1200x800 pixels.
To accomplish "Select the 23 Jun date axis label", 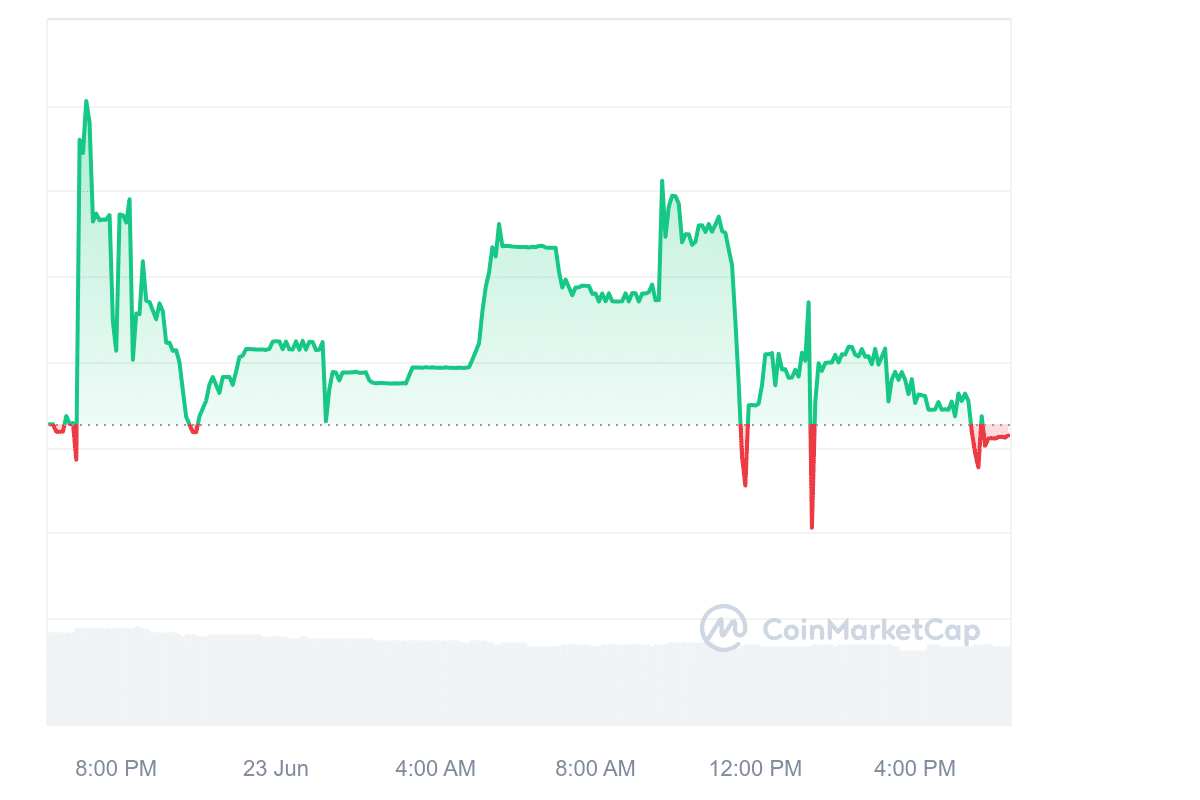I will [x=276, y=769].
